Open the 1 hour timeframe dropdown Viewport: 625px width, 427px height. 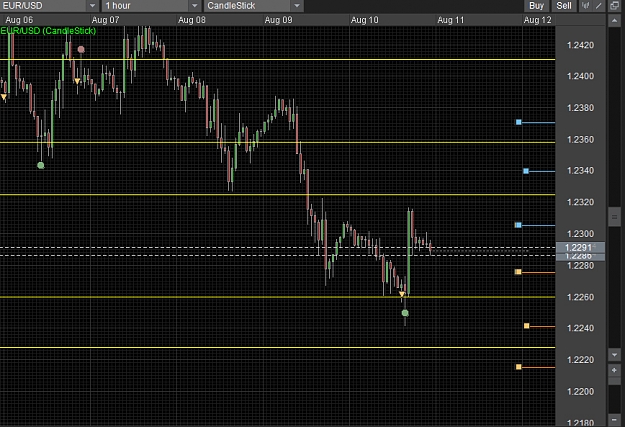(151, 6)
